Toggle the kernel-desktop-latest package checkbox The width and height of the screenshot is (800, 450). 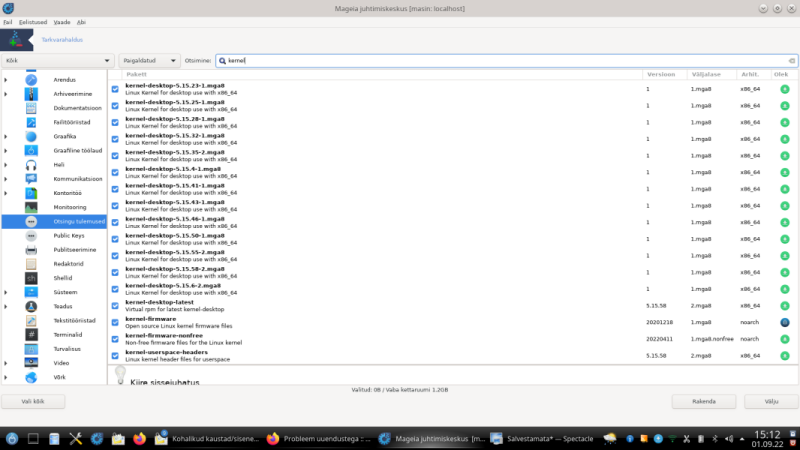tap(115, 305)
